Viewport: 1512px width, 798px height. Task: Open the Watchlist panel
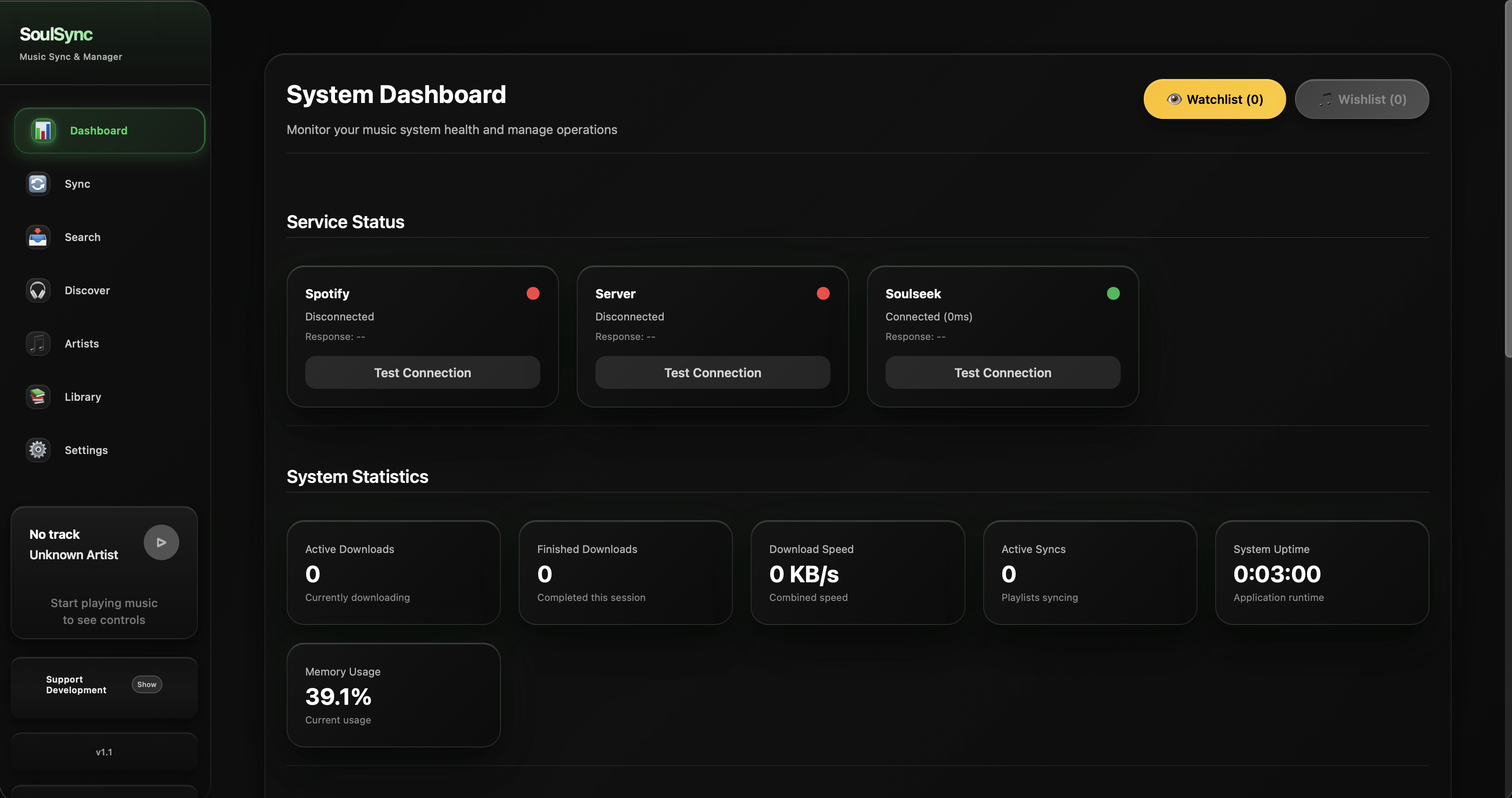tap(1214, 99)
